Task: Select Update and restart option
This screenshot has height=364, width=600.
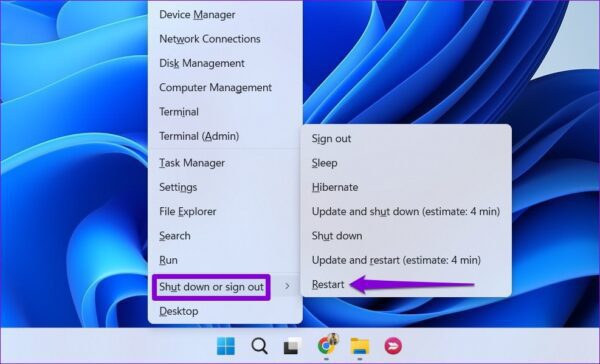Action: click(x=396, y=260)
